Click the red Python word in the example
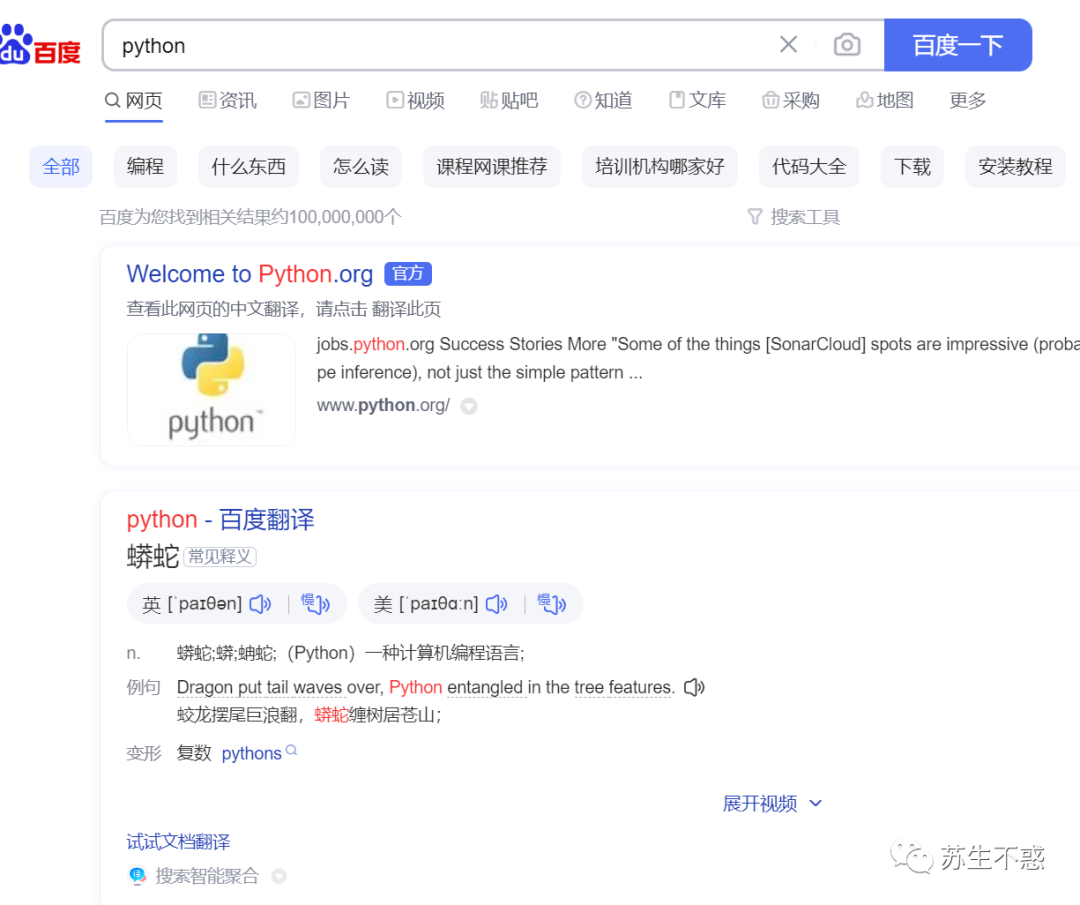Screen dimensions: 1080x905 415,687
